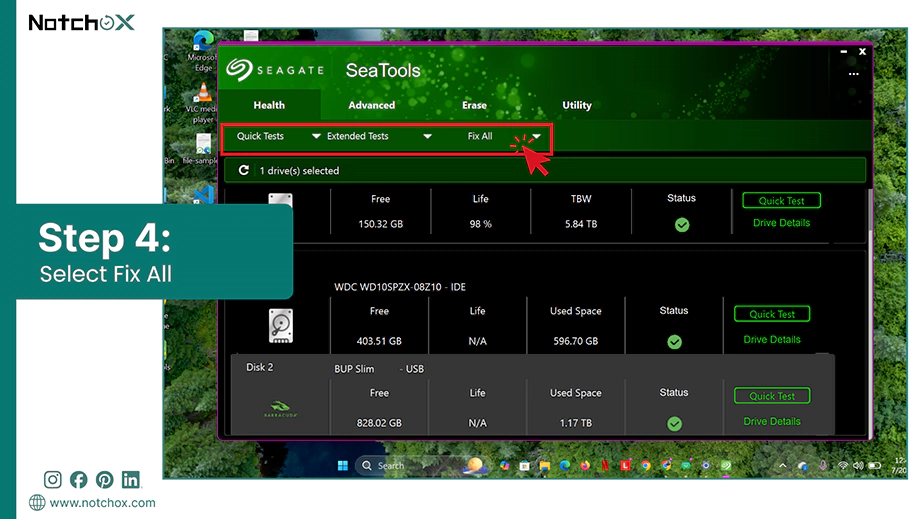Screen dimensions: 922x519
Task: Open Wi-Fi network tray icon
Action: (x=843, y=466)
